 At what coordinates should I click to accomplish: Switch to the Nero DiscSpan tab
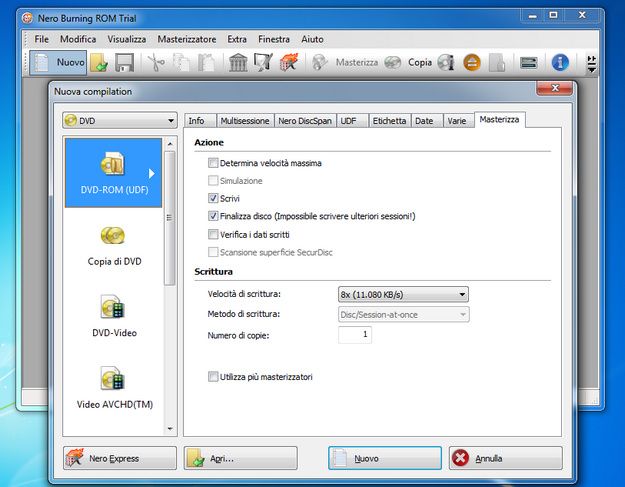pos(305,121)
